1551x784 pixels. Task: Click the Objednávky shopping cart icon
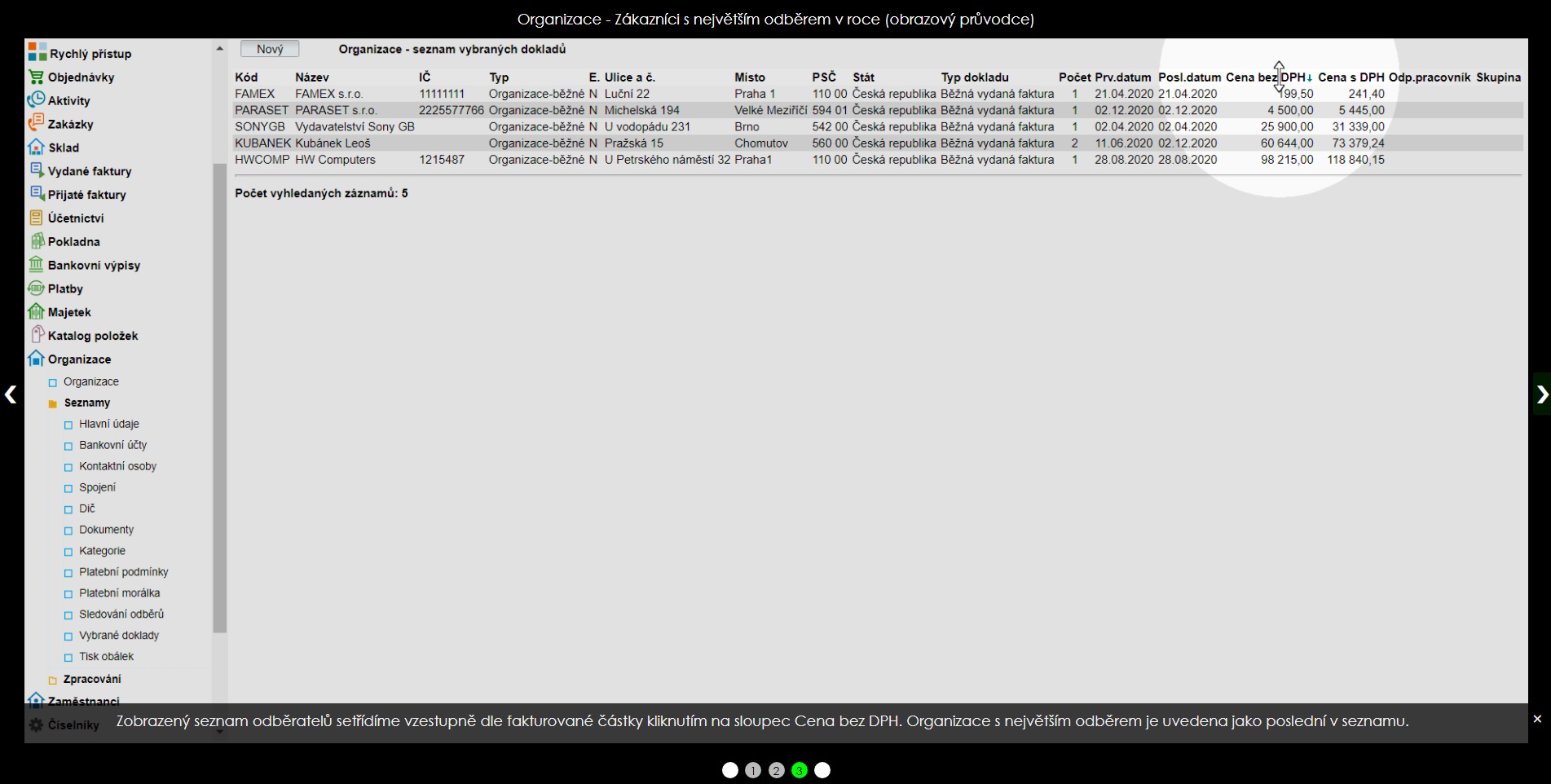coord(36,77)
